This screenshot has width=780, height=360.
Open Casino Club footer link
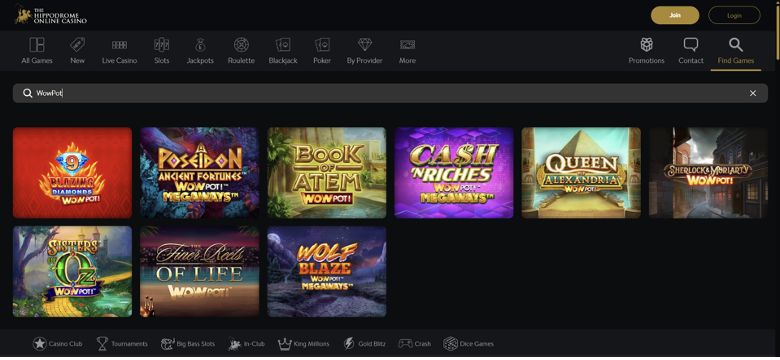[58, 344]
